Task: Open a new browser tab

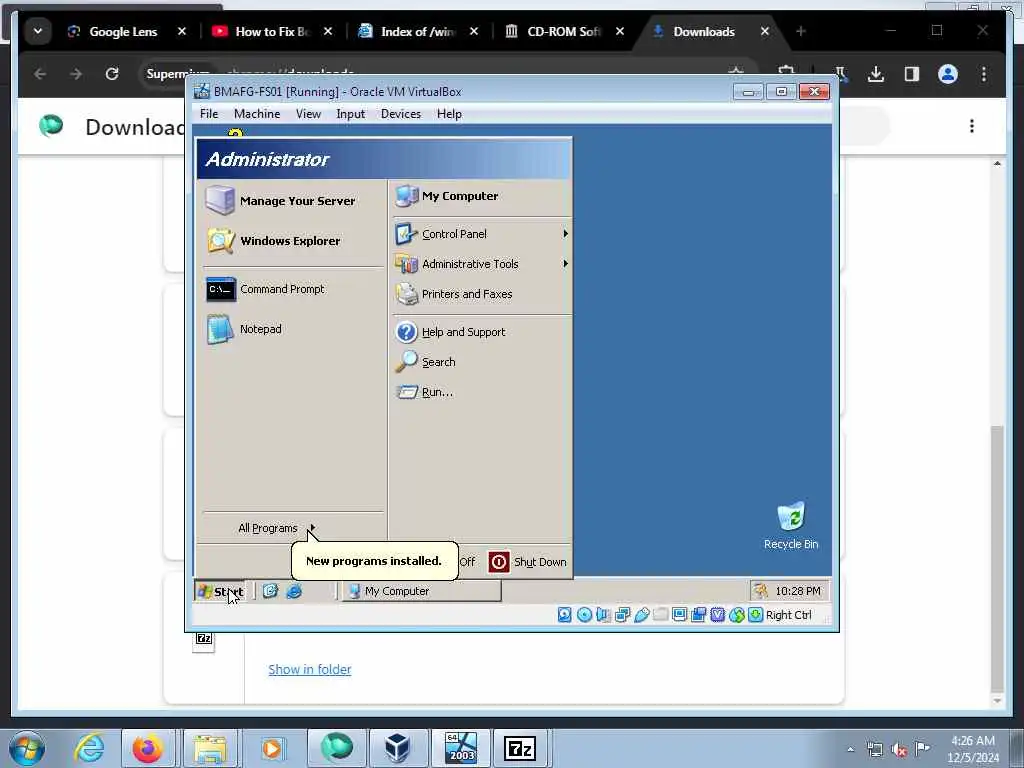Action: click(x=801, y=31)
